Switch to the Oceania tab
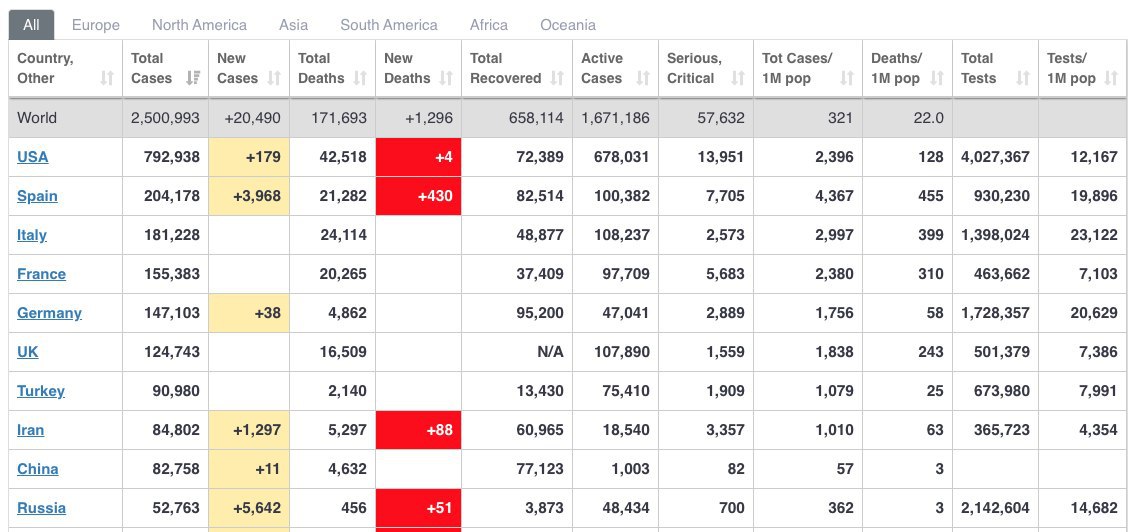Image resolution: width=1134 pixels, height=532 pixels. [568, 25]
